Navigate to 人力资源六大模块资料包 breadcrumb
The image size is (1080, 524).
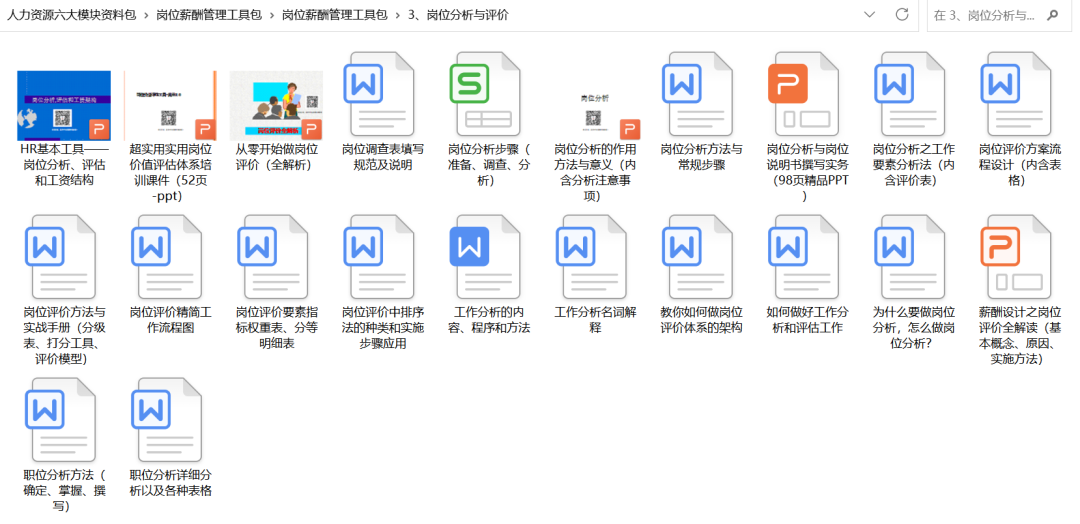tap(72, 15)
